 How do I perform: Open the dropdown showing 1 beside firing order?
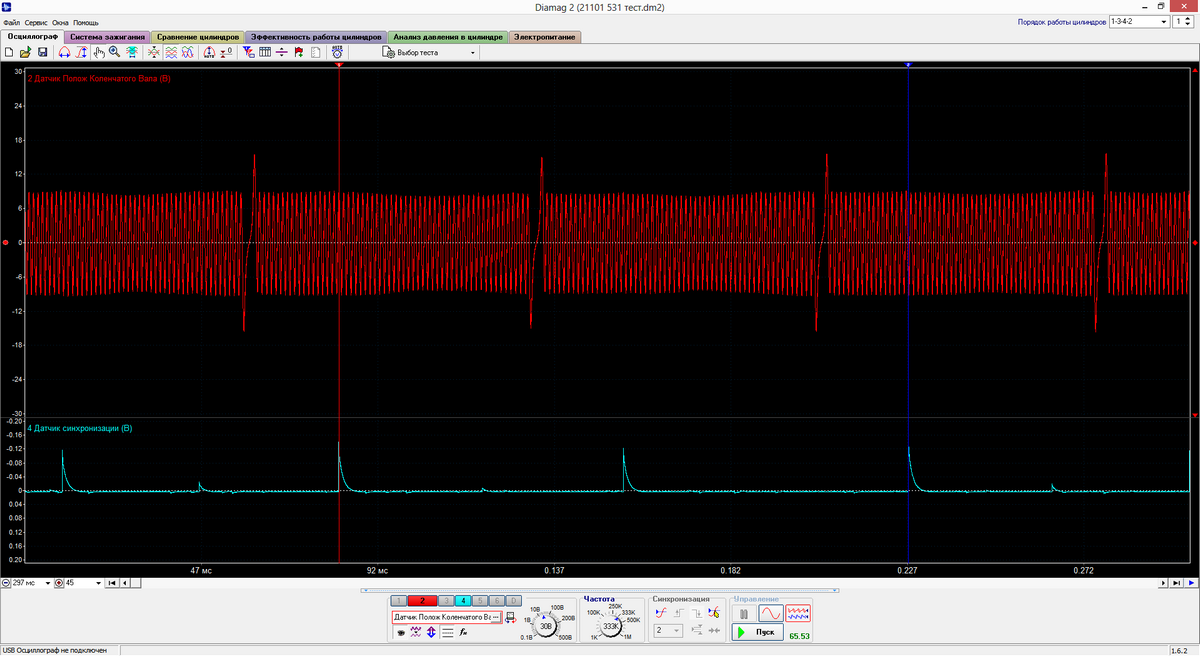(1184, 21)
